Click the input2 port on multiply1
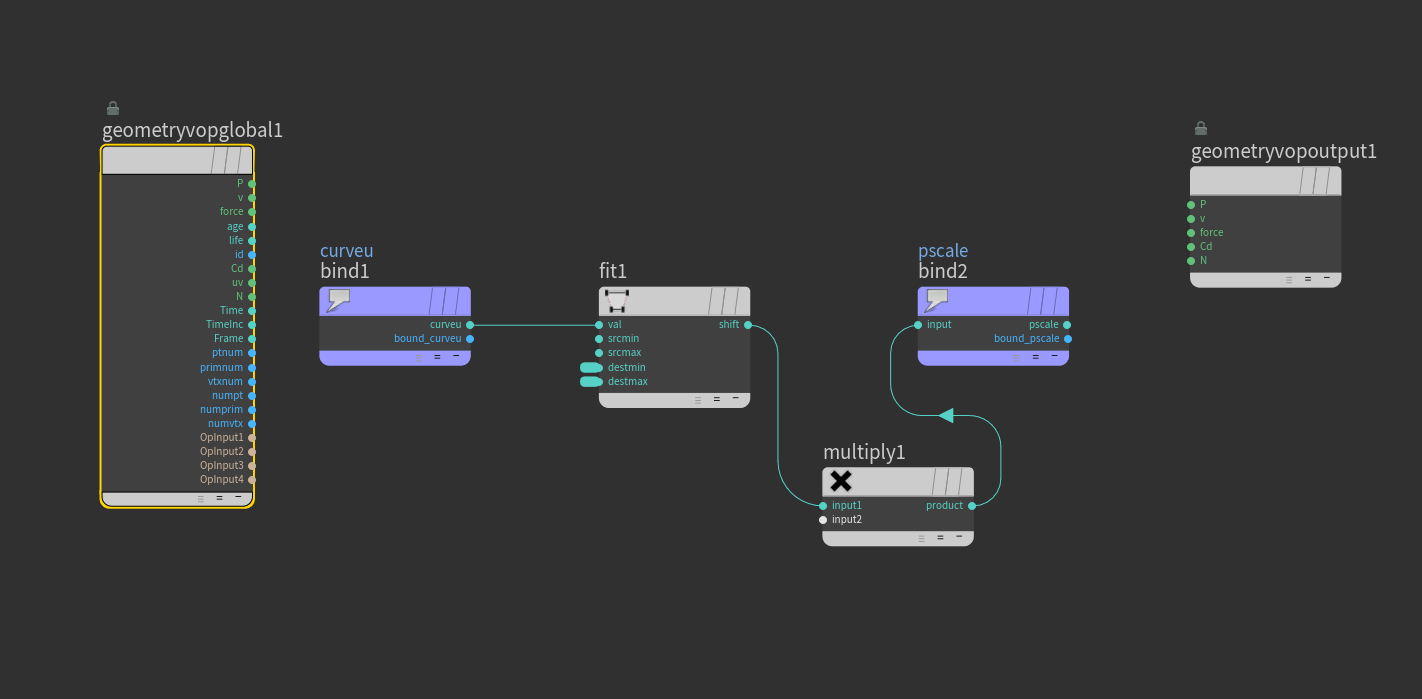The width and height of the screenshot is (1422, 699). (823, 520)
